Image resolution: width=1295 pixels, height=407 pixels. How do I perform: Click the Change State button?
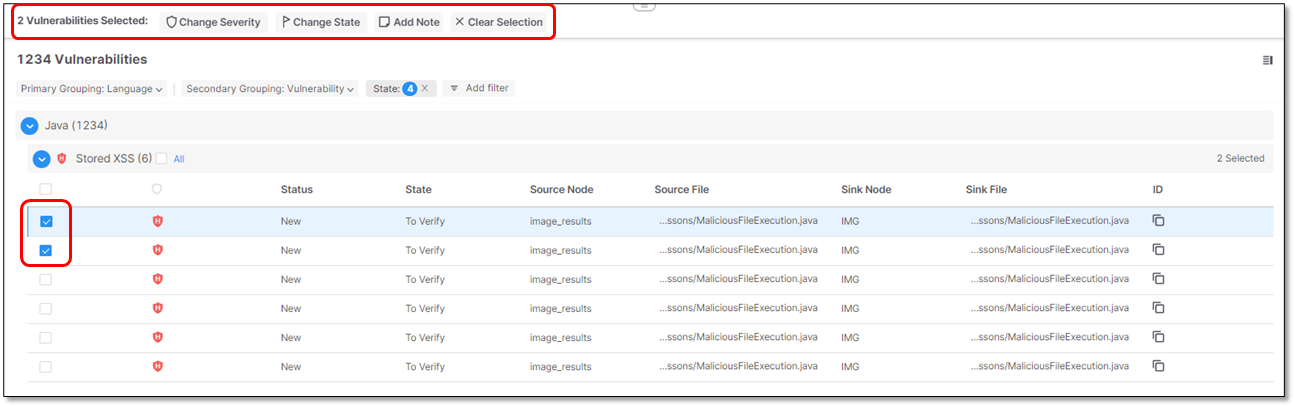(321, 22)
